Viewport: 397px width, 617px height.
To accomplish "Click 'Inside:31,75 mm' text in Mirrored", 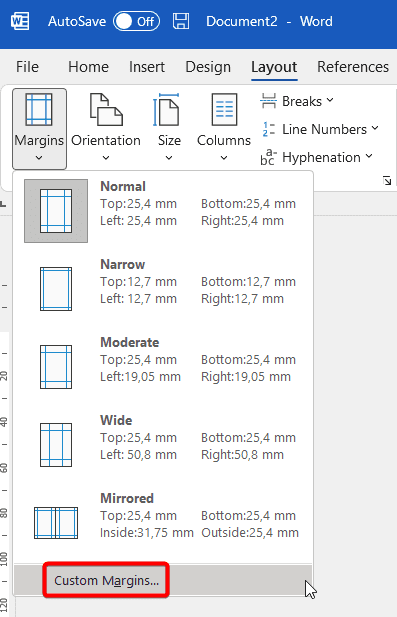I will tap(147, 532).
